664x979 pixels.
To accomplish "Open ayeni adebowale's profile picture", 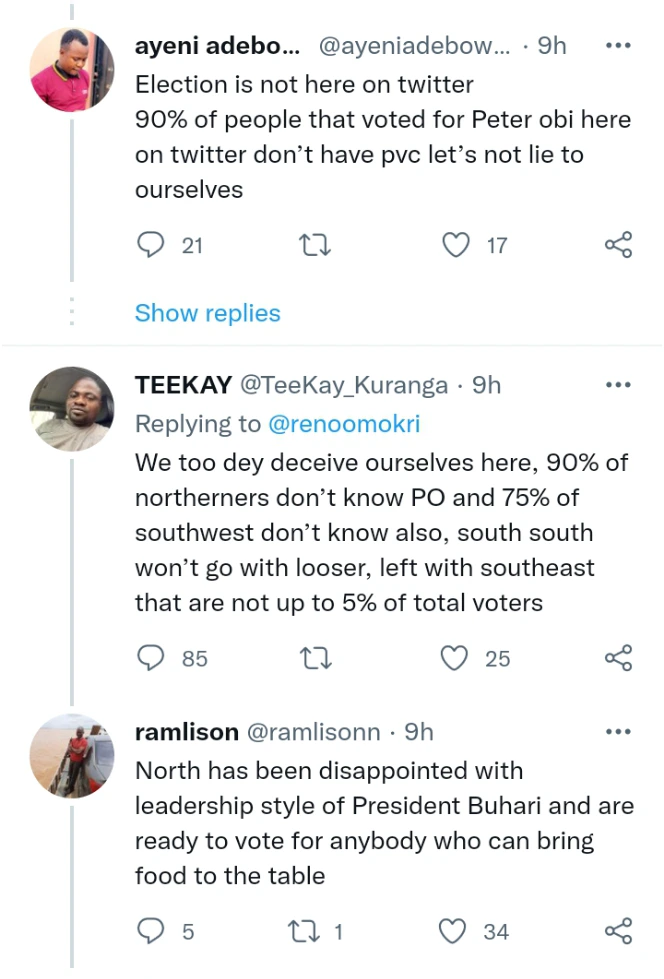I will click(x=72, y=68).
